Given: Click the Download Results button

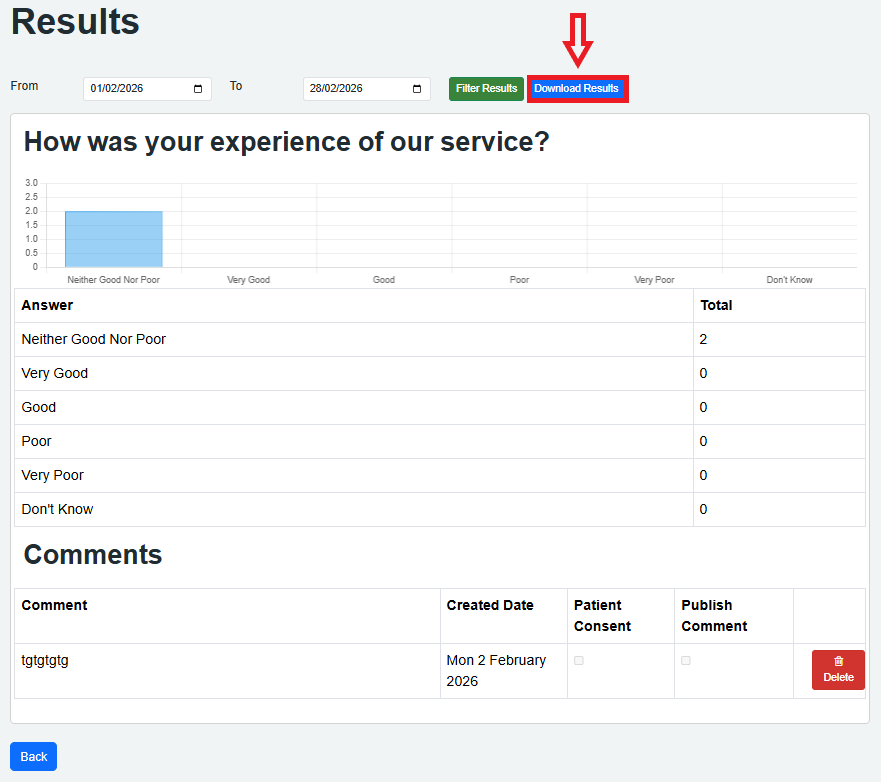Looking at the screenshot, I should point(577,89).
